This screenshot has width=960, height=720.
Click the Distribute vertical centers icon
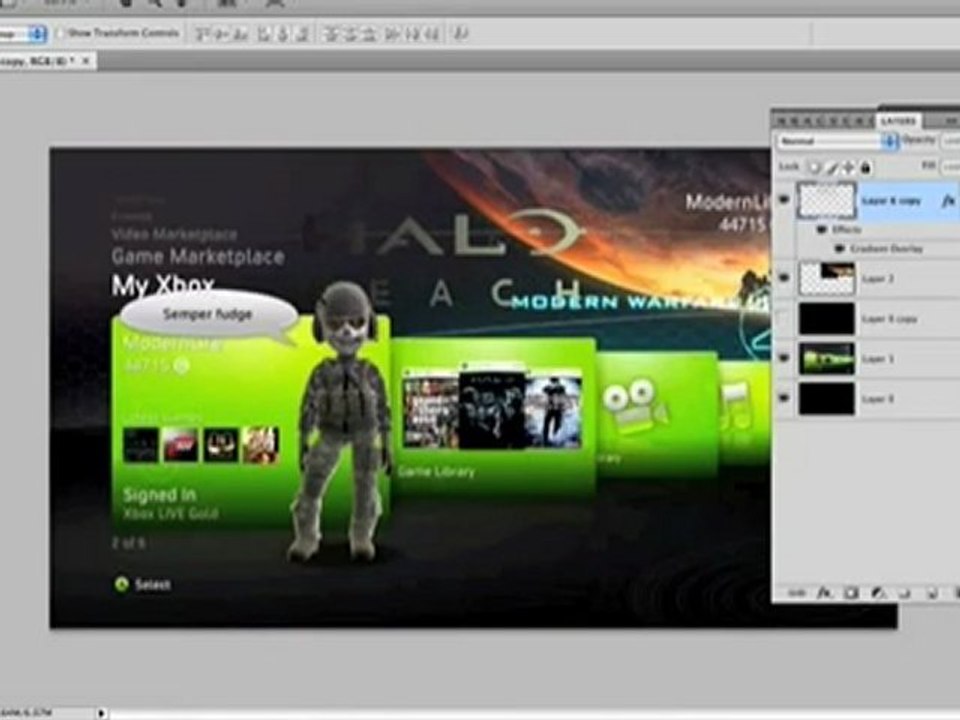(350, 34)
